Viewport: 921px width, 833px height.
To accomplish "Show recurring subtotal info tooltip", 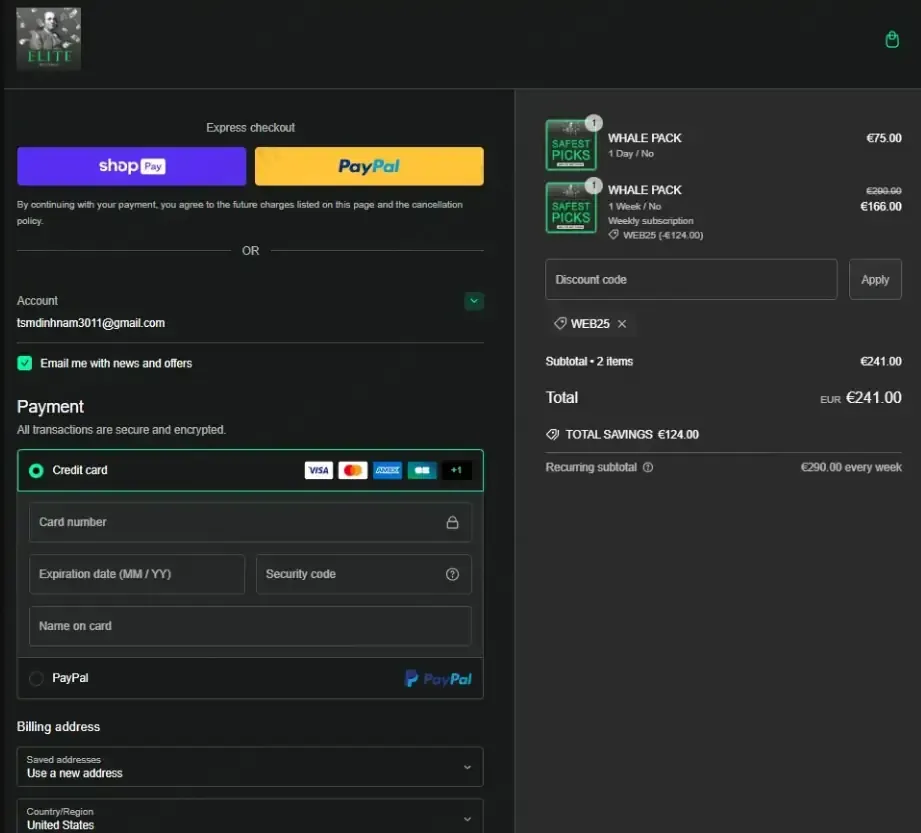I will (648, 468).
